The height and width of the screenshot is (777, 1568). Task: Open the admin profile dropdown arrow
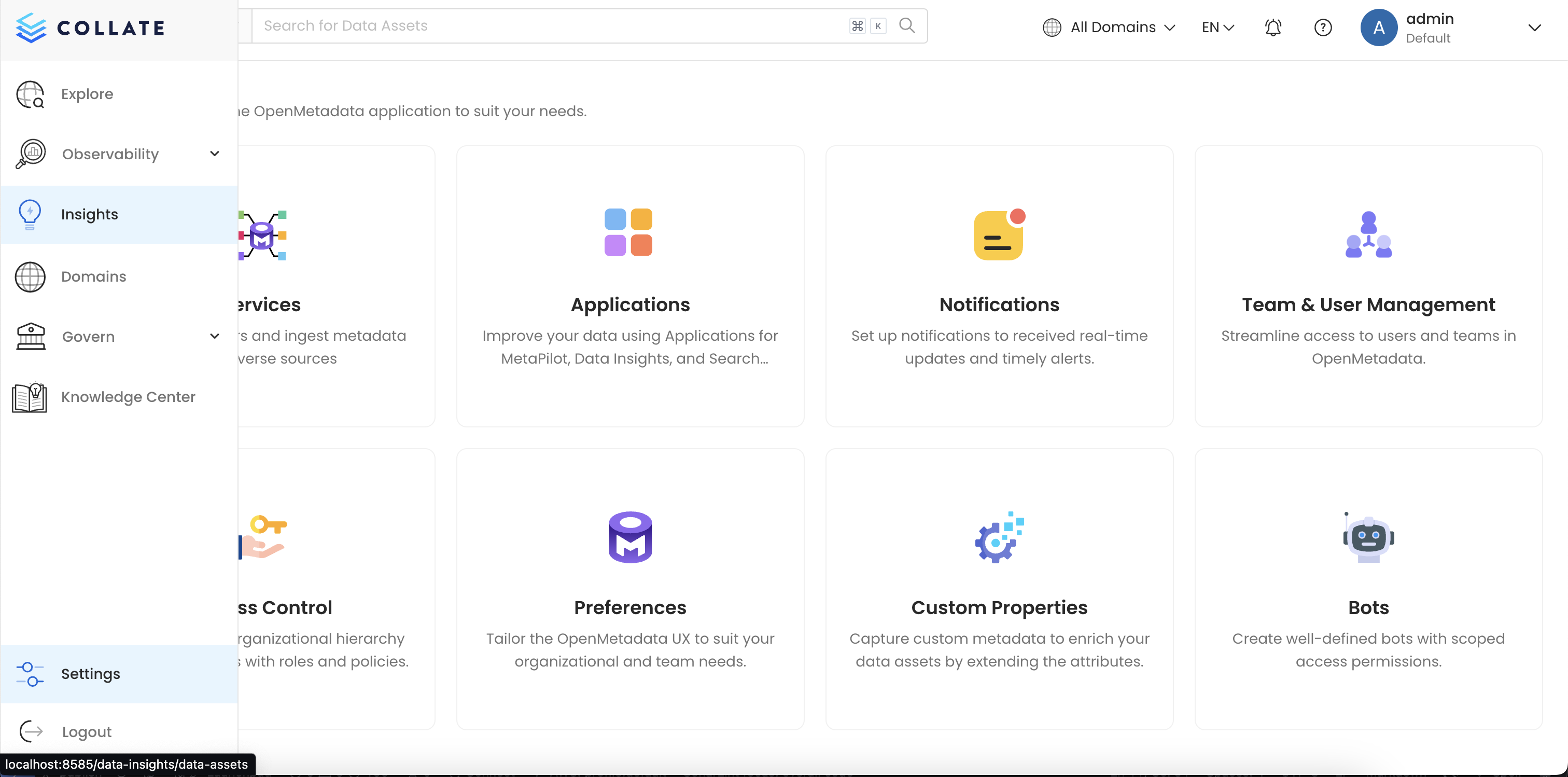pyautogui.click(x=1534, y=27)
